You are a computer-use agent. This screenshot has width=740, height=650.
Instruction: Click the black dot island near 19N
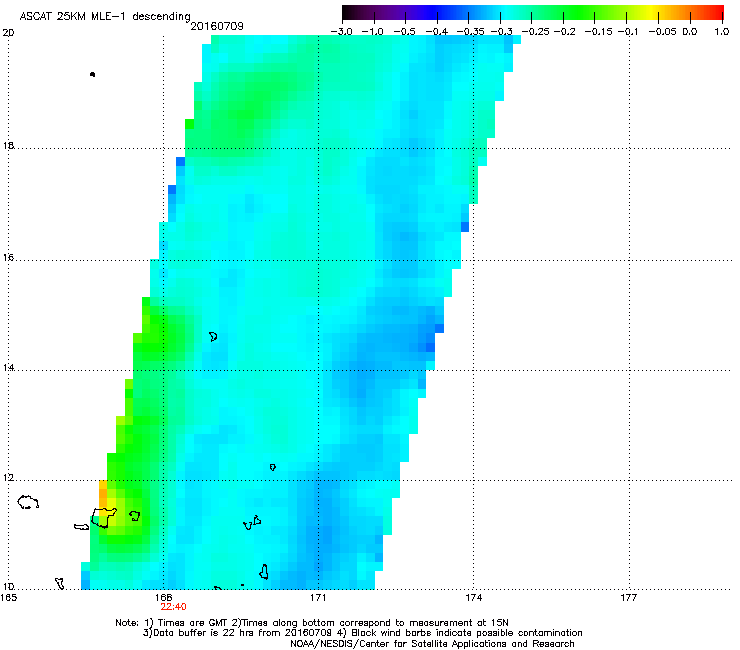92,74
